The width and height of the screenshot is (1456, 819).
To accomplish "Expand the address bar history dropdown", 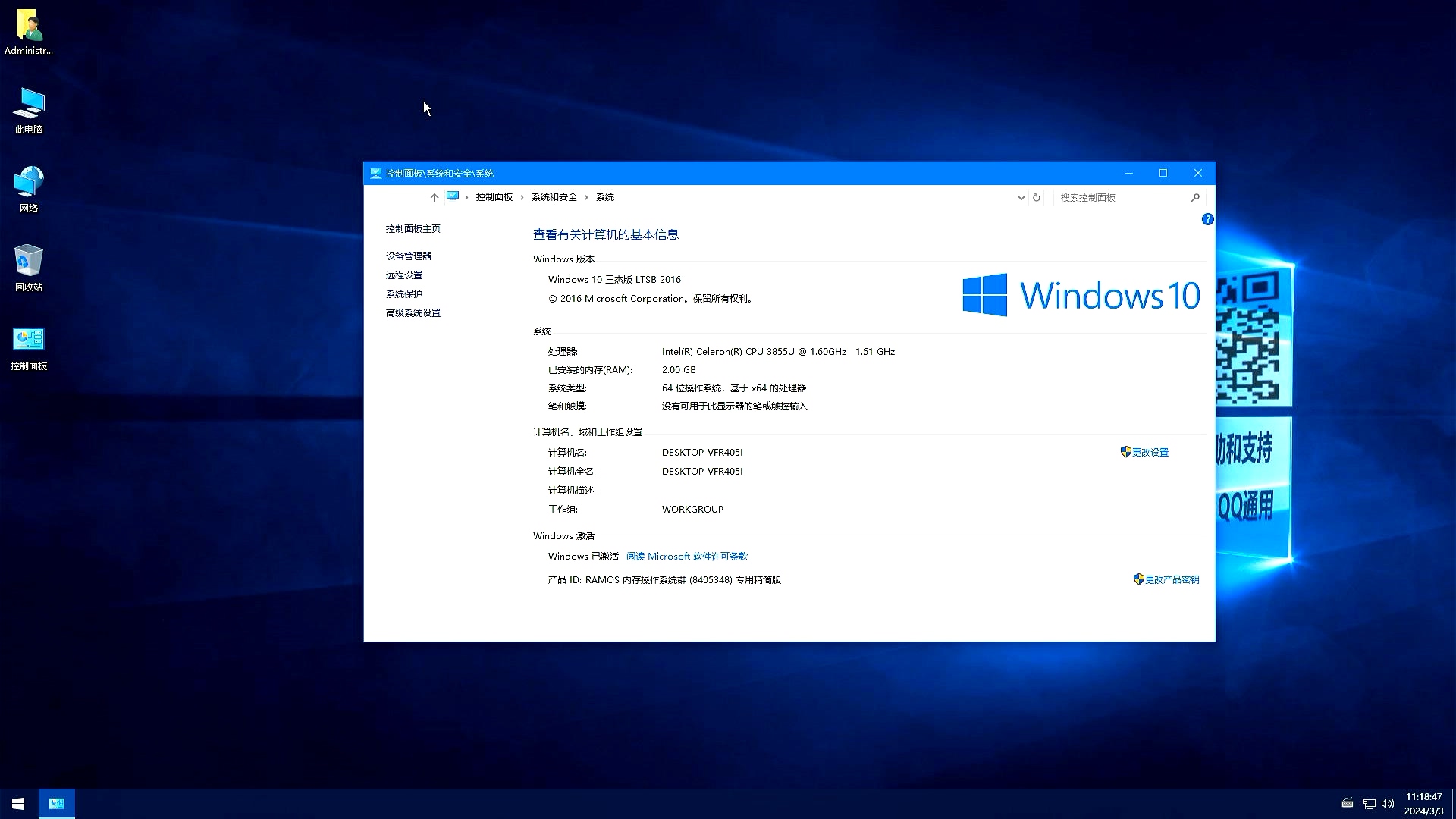I will click(1021, 197).
